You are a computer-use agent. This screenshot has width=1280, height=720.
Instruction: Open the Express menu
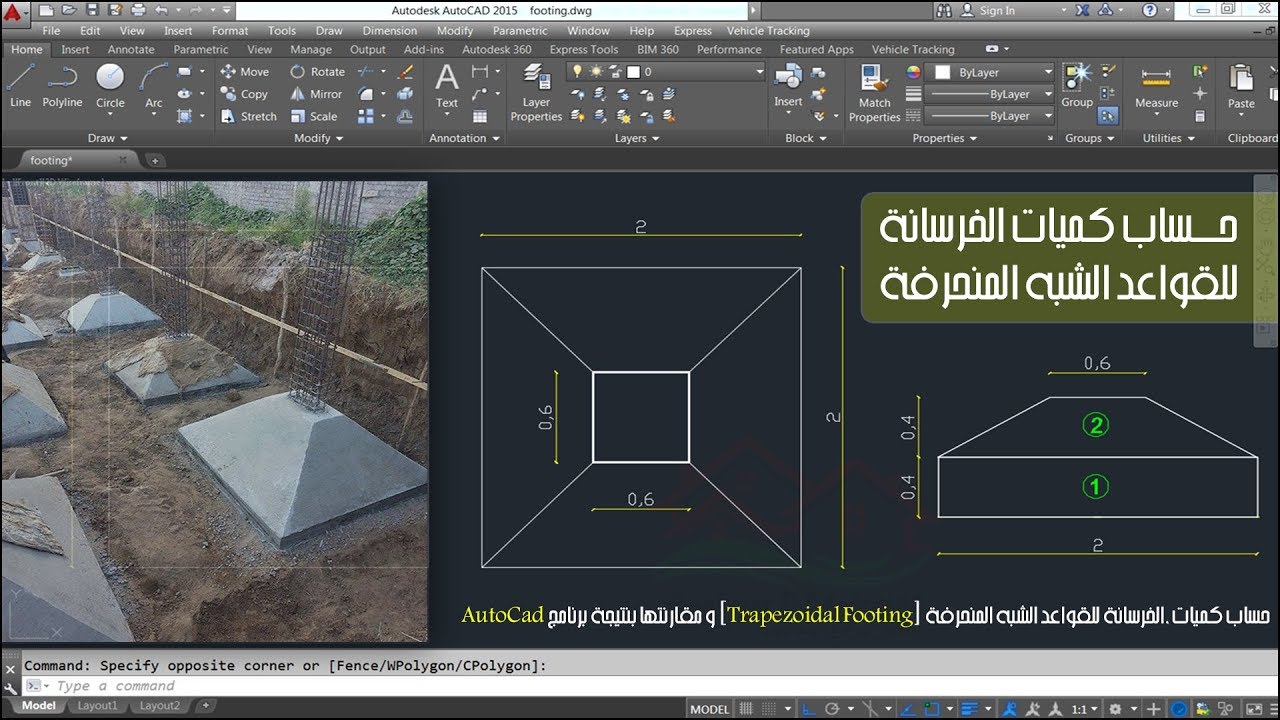692,31
